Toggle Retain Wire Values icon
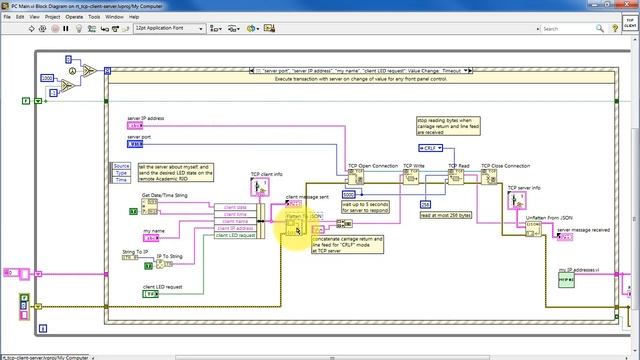The height and width of the screenshot is (360, 640). pyautogui.click(x=92, y=29)
